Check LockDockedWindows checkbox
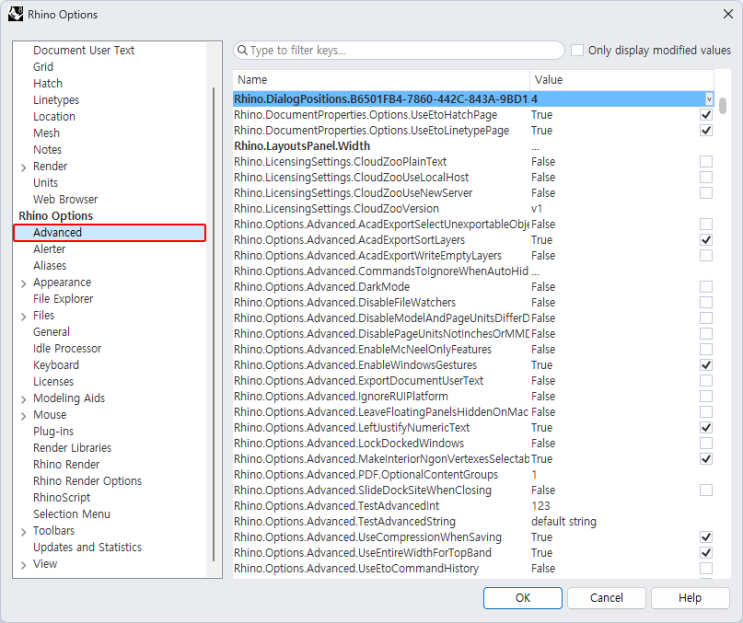 [x=706, y=443]
